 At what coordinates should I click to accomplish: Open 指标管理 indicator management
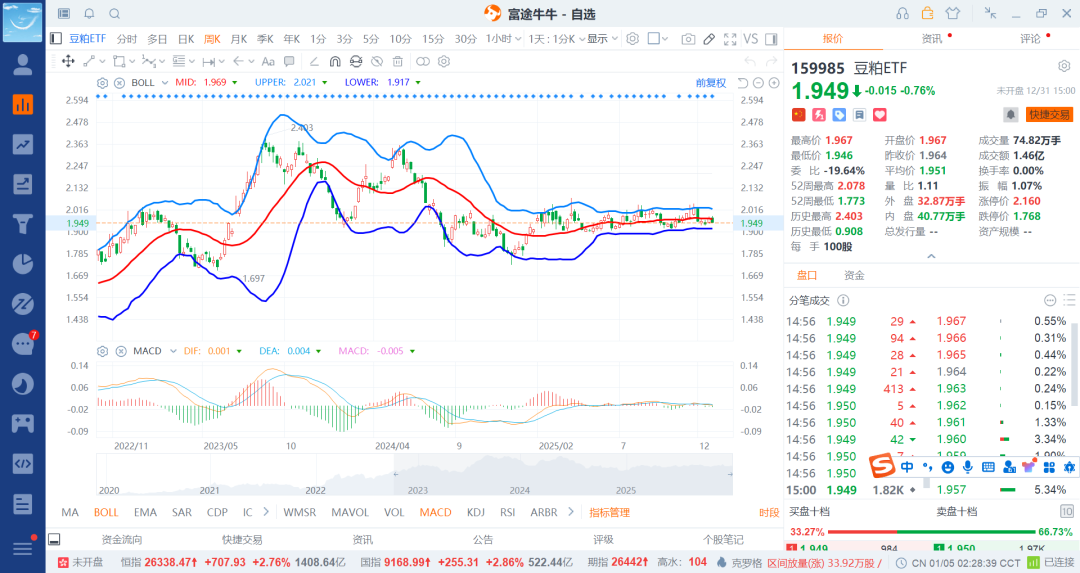610,512
